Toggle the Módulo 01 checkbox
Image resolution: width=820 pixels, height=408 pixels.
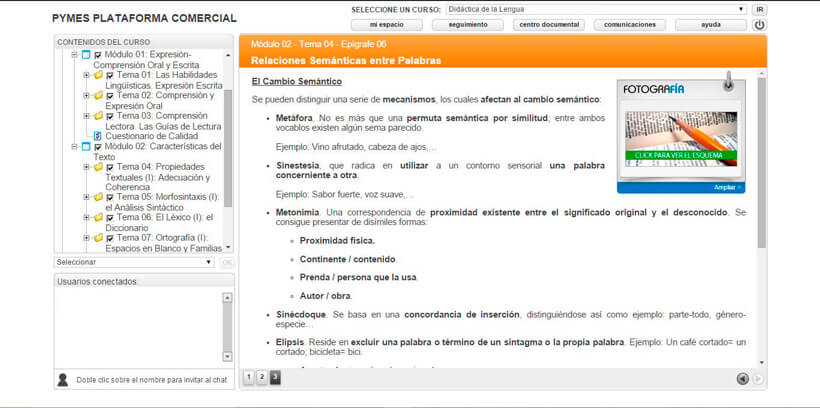98,55
